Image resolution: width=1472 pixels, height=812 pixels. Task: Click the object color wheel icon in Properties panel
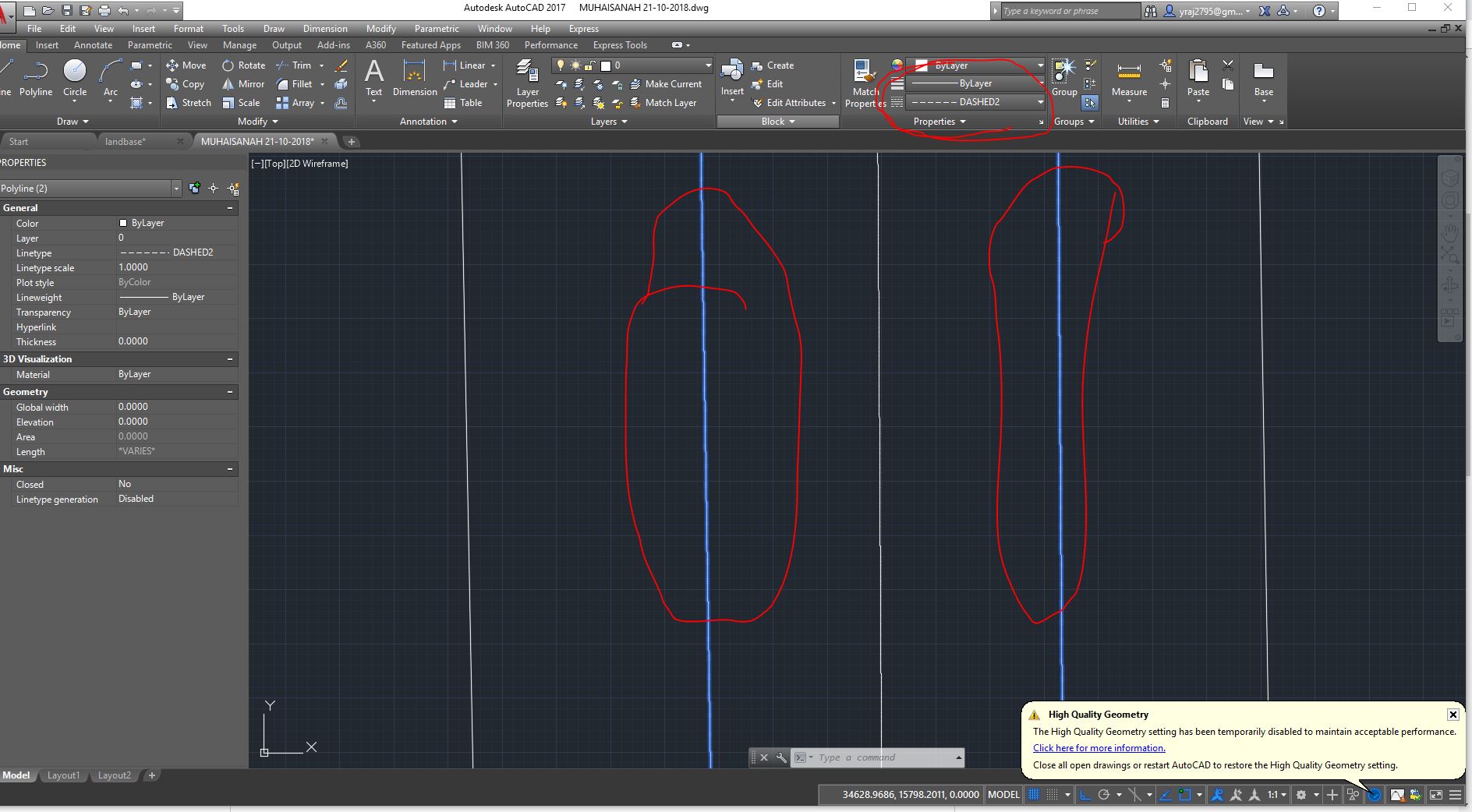coord(897,65)
